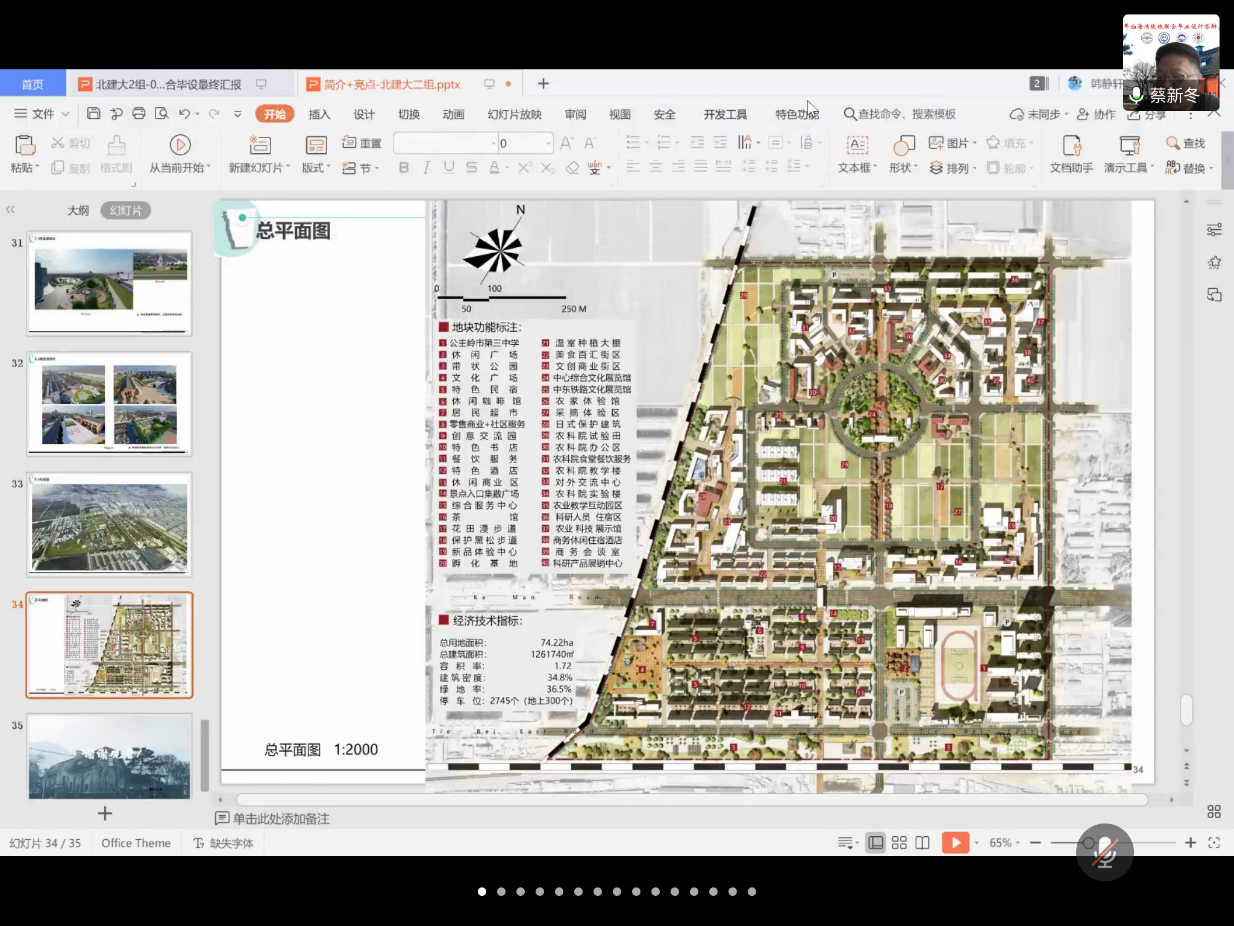Switch to reading view in status bar
1234x926 pixels.
(922, 843)
